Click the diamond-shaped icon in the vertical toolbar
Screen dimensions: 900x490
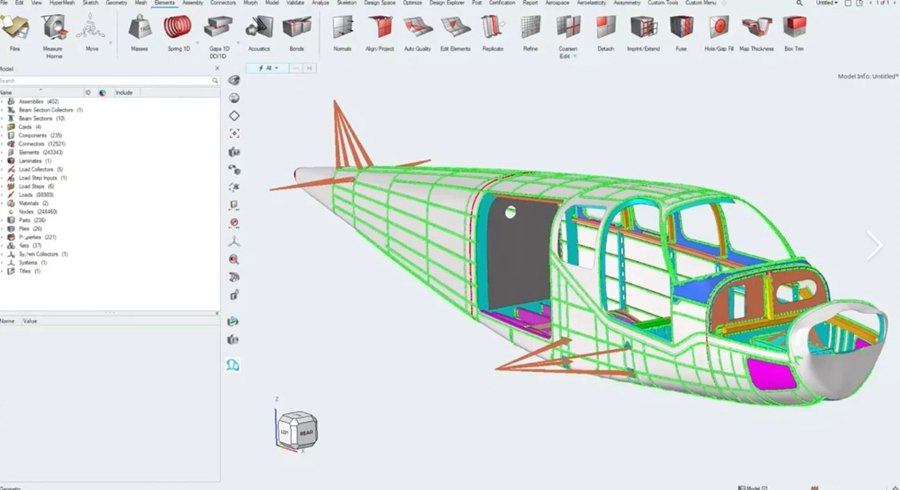(234, 116)
